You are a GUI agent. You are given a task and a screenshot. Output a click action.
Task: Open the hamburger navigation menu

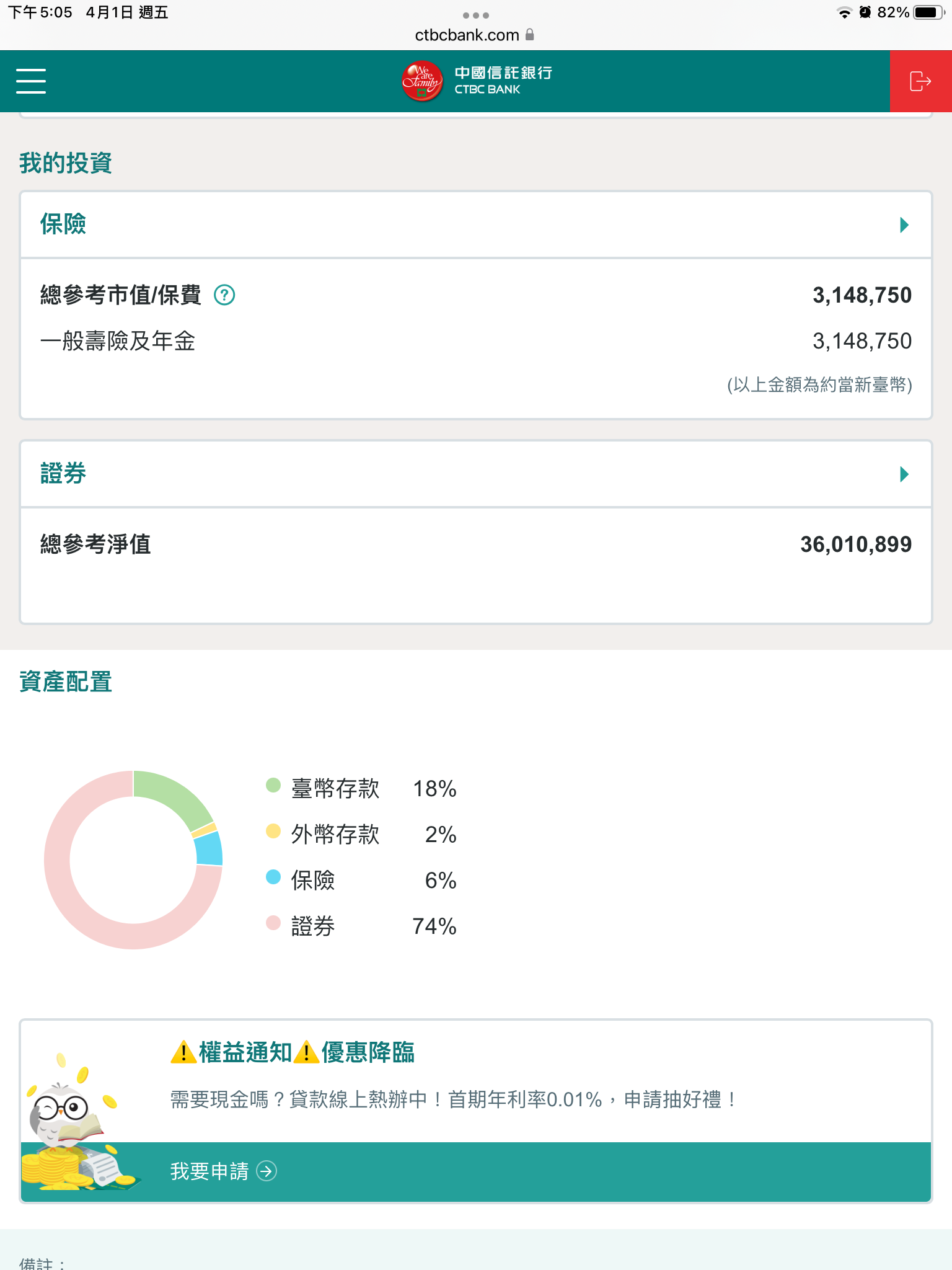coord(31,81)
